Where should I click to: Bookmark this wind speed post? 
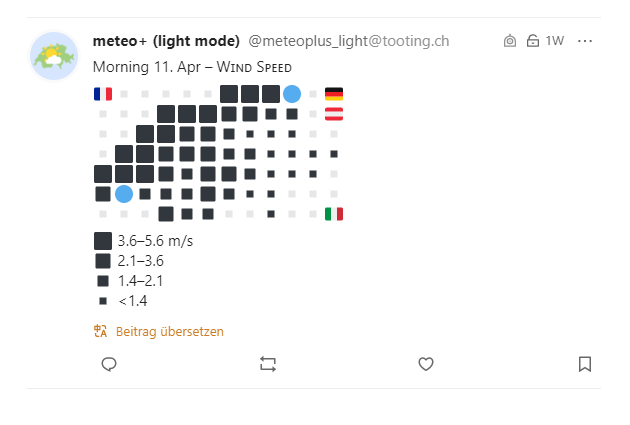tap(585, 364)
